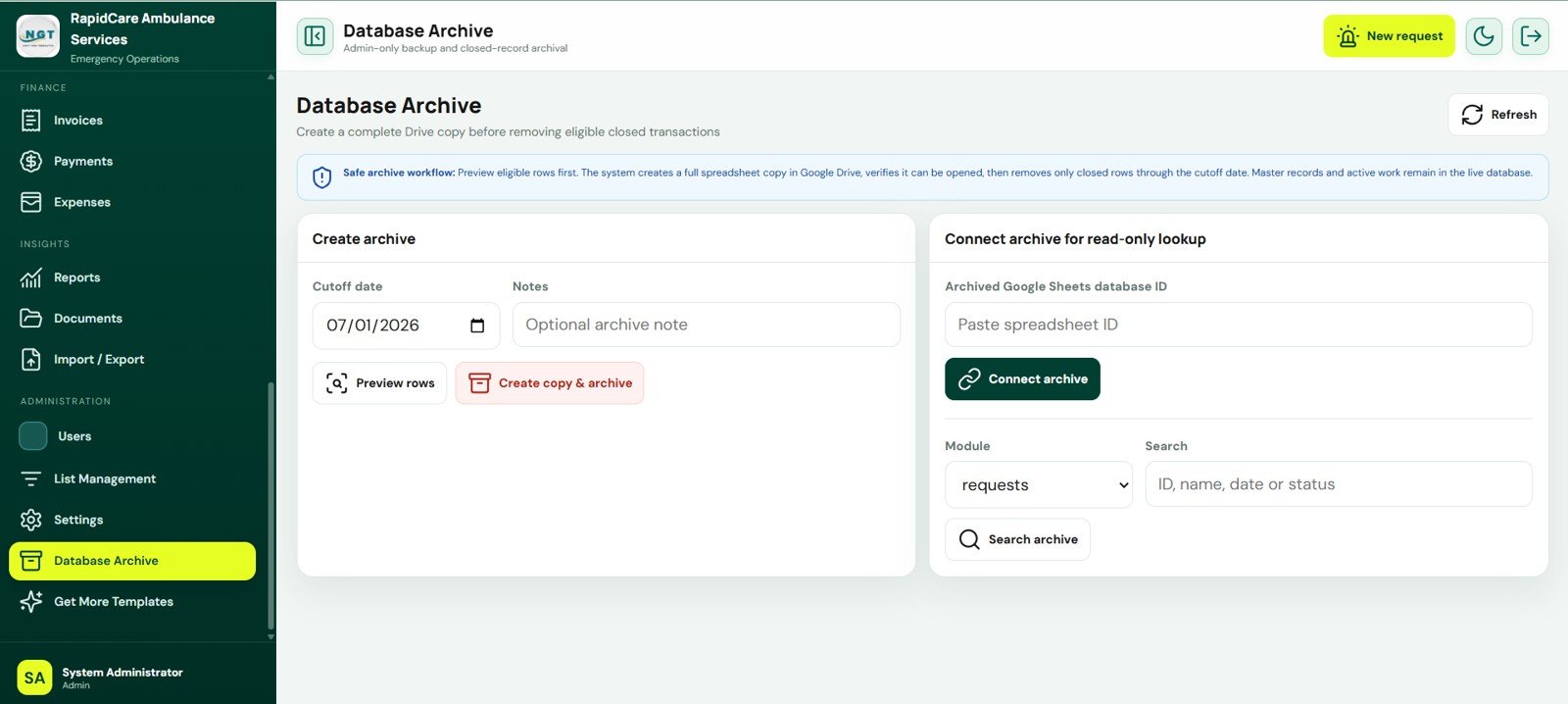1568x704 pixels.
Task: Click the link icon on Connect archive
Action: [969, 379]
